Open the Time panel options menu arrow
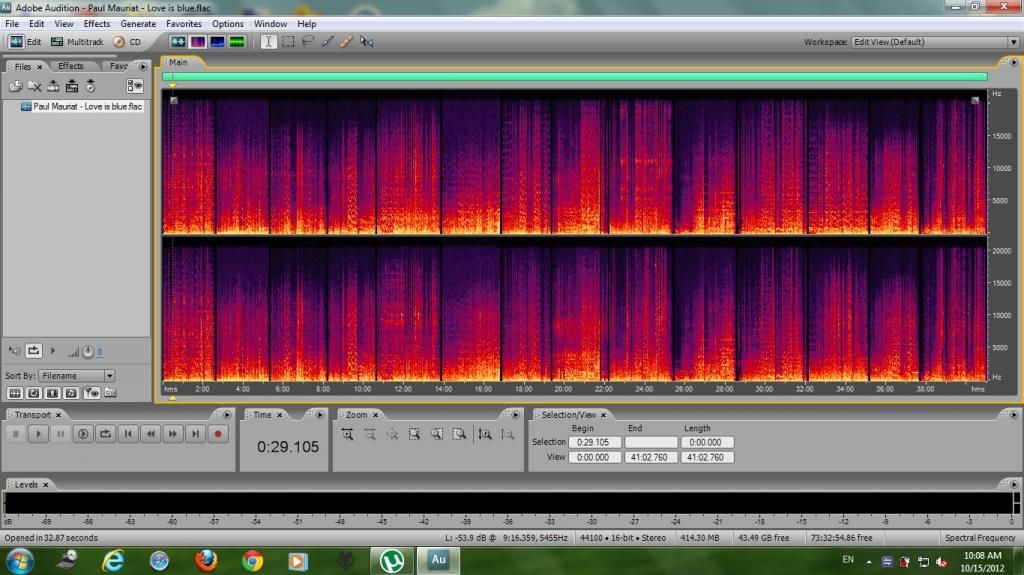The image size is (1024, 575). (x=319, y=415)
